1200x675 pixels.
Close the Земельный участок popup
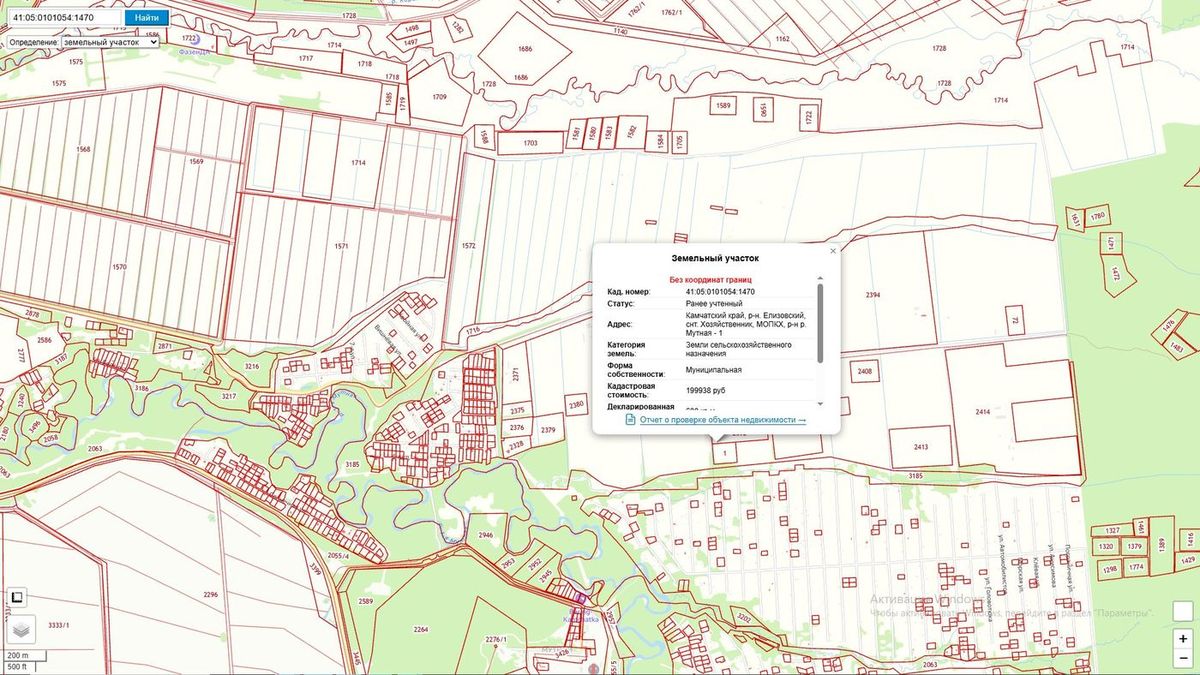(833, 251)
